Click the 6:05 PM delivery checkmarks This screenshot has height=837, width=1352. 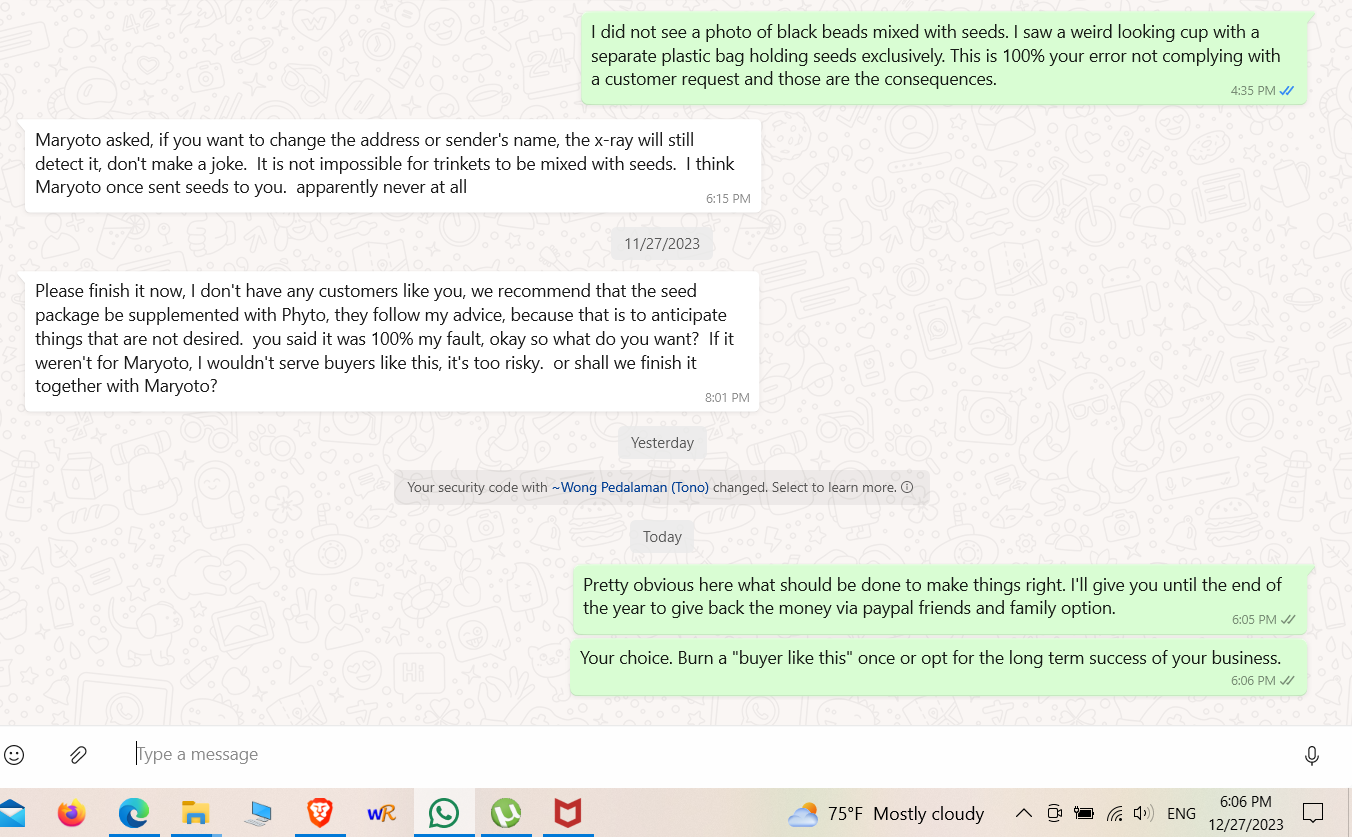click(x=1288, y=620)
